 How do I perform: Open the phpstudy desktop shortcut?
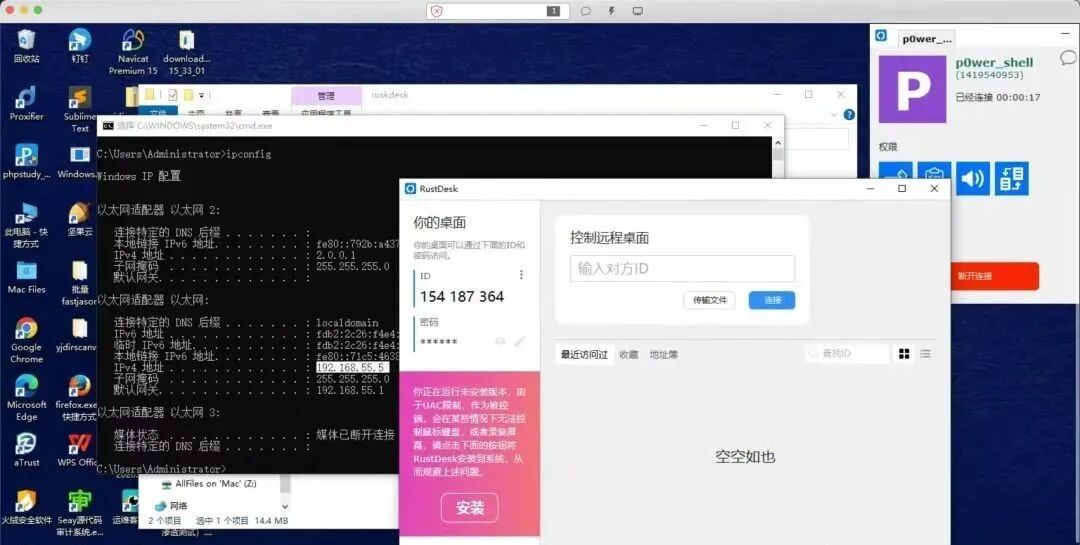(26, 161)
